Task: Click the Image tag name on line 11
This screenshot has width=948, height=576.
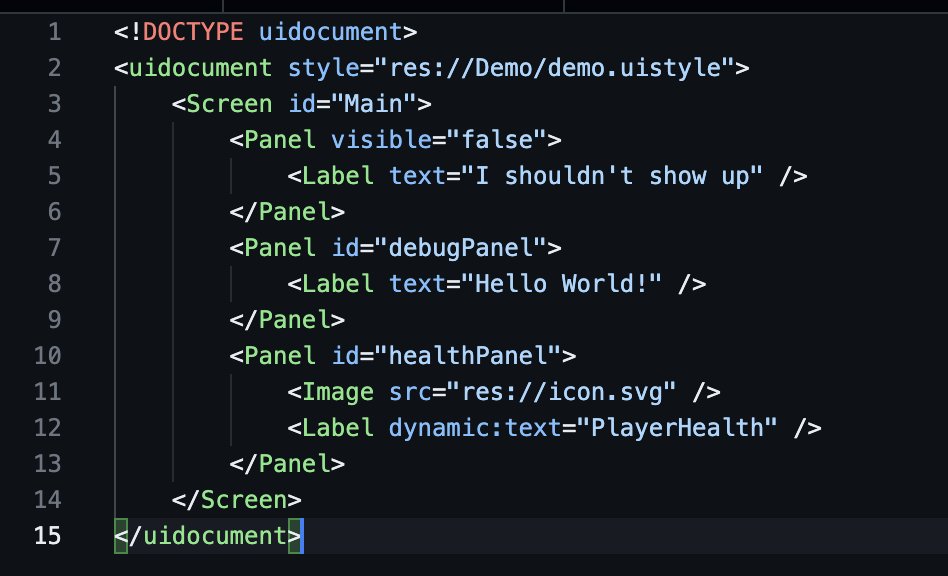Action: (x=337, y=392)
